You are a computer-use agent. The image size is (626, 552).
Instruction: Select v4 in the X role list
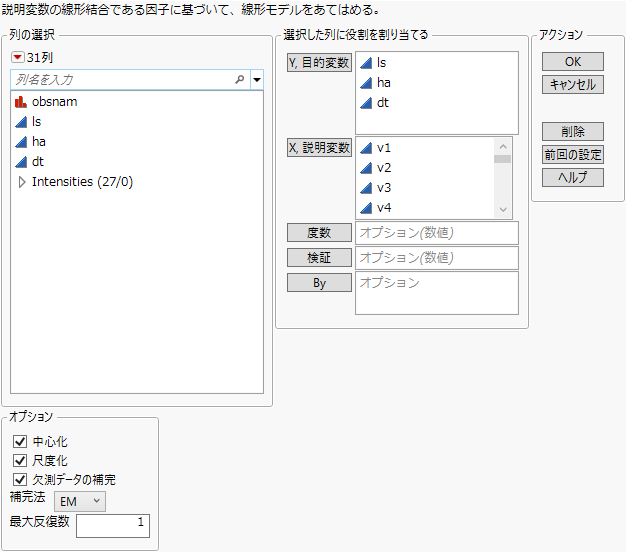(x=384, y=208)
